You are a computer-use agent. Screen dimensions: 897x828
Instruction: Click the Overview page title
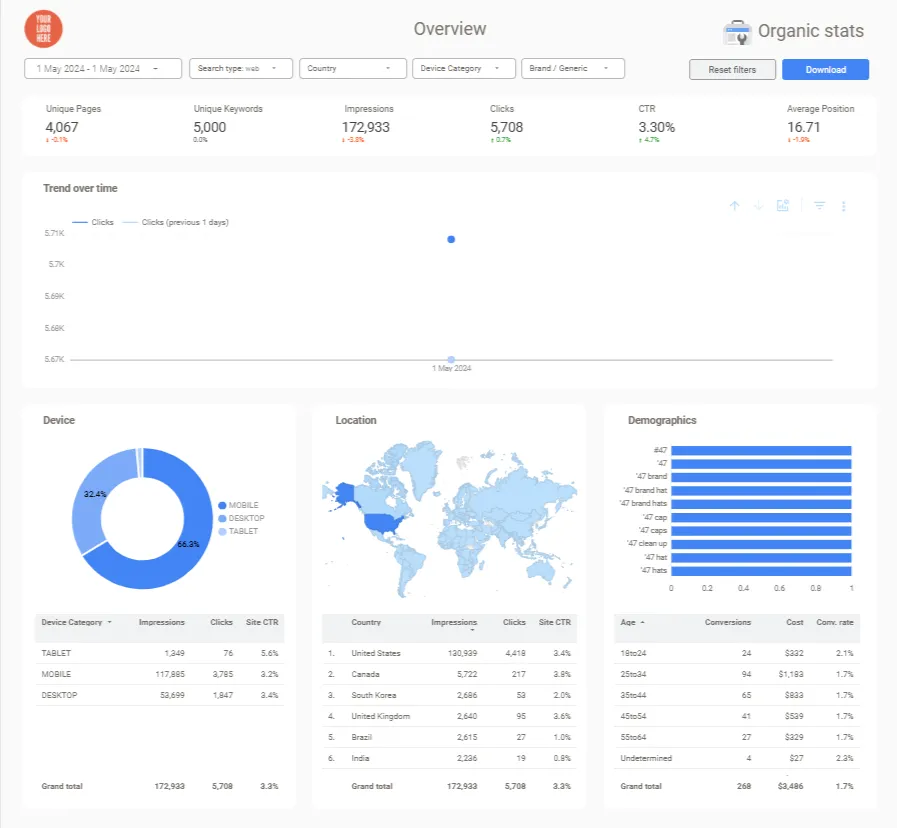[450, 29]
